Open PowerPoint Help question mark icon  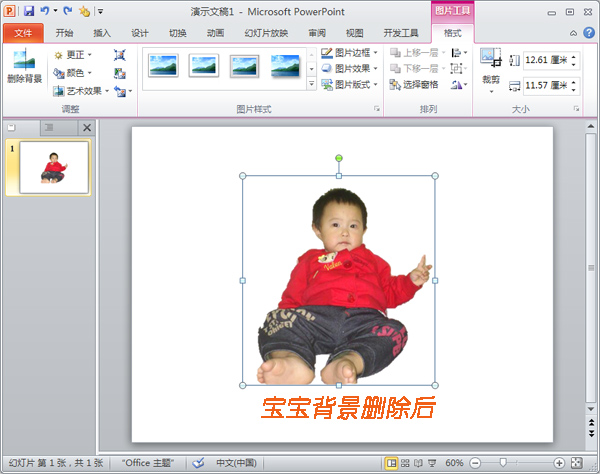589,33
